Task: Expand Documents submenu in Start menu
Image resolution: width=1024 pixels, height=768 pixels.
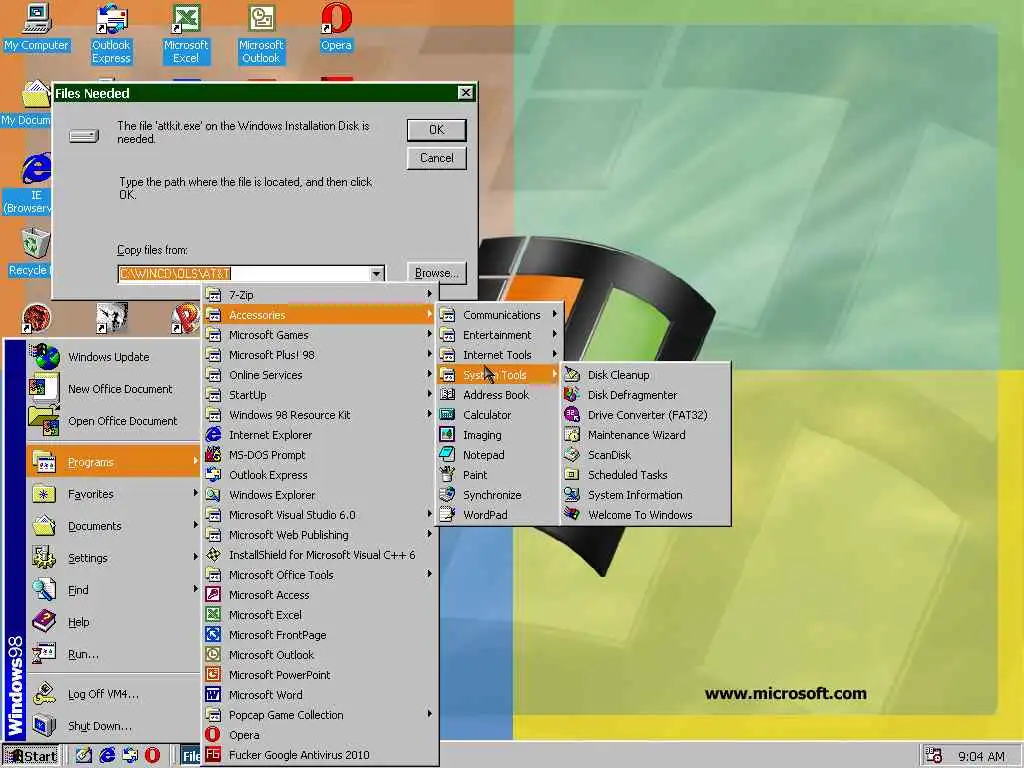Action: 114,526
